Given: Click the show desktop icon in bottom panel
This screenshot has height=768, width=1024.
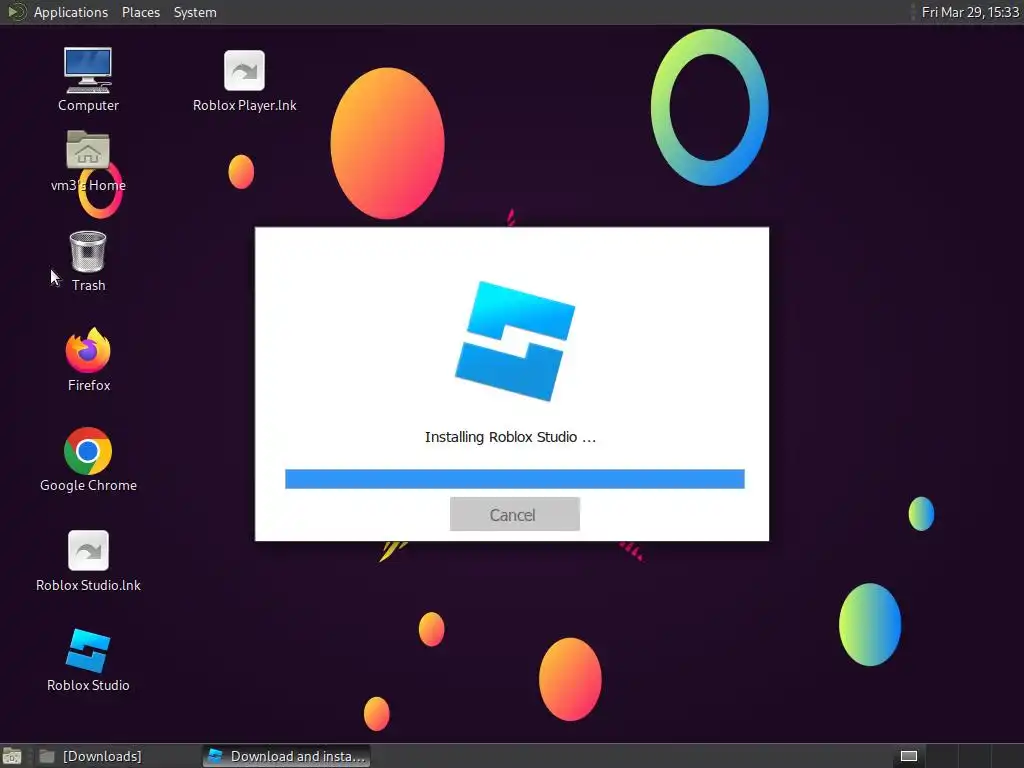Looking at the screenshot, I should click(x=12, y=756).
